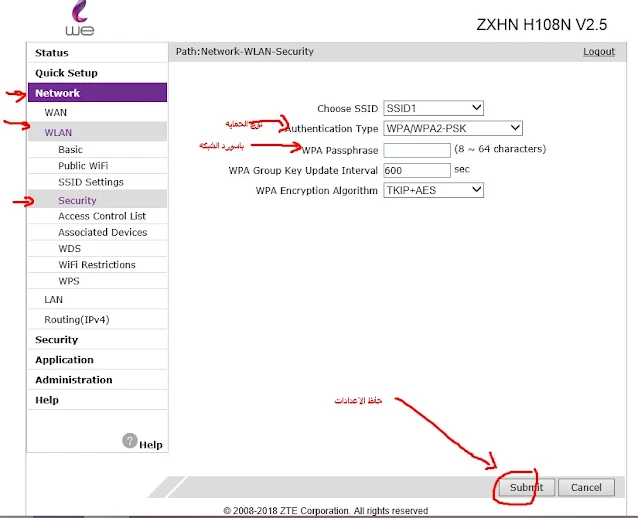Viewport: 638px width, 518px height.
Task: Expand Authentication Type dropdown
Action: click(x=453, y=129)
